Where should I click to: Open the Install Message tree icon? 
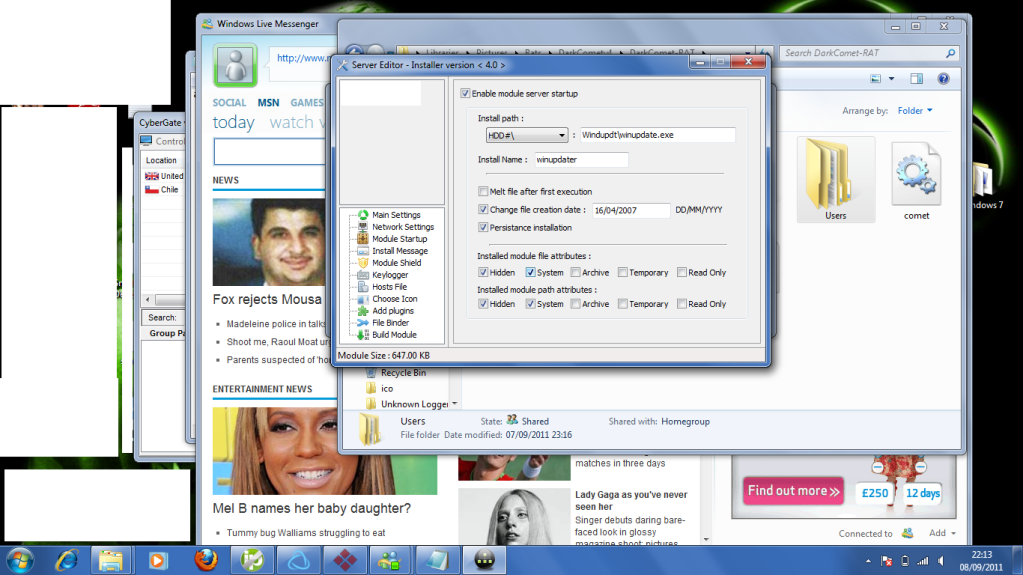click(x=363, y=251)
